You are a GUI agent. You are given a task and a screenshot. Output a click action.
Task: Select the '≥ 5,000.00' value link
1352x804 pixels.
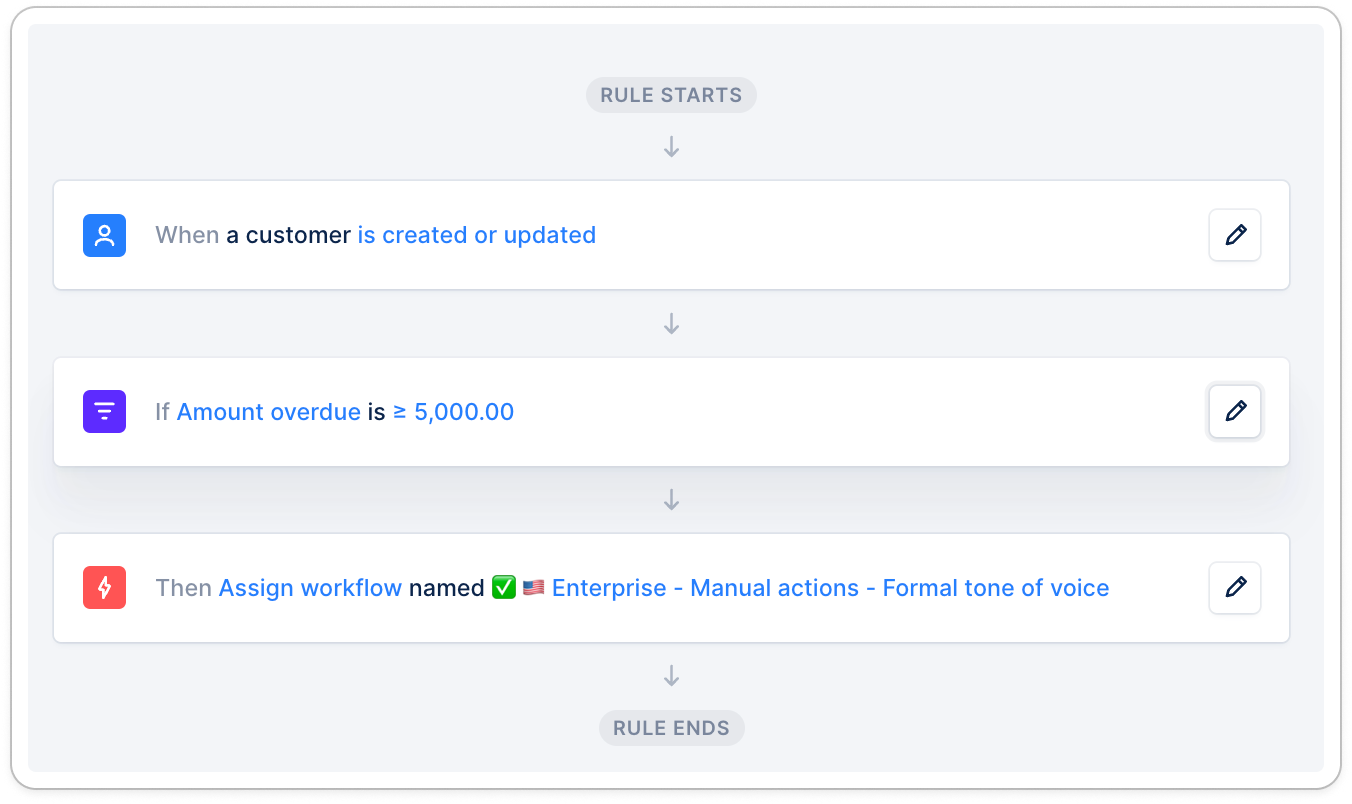[x=453, y=412]
